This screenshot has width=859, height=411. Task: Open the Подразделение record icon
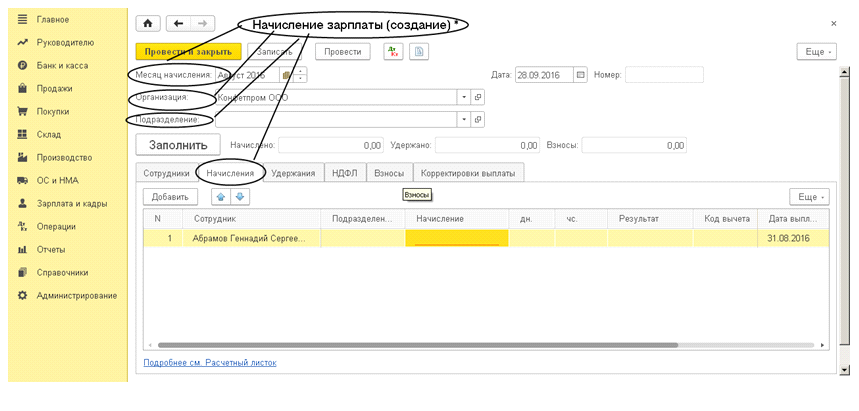[x=478, y=119]
